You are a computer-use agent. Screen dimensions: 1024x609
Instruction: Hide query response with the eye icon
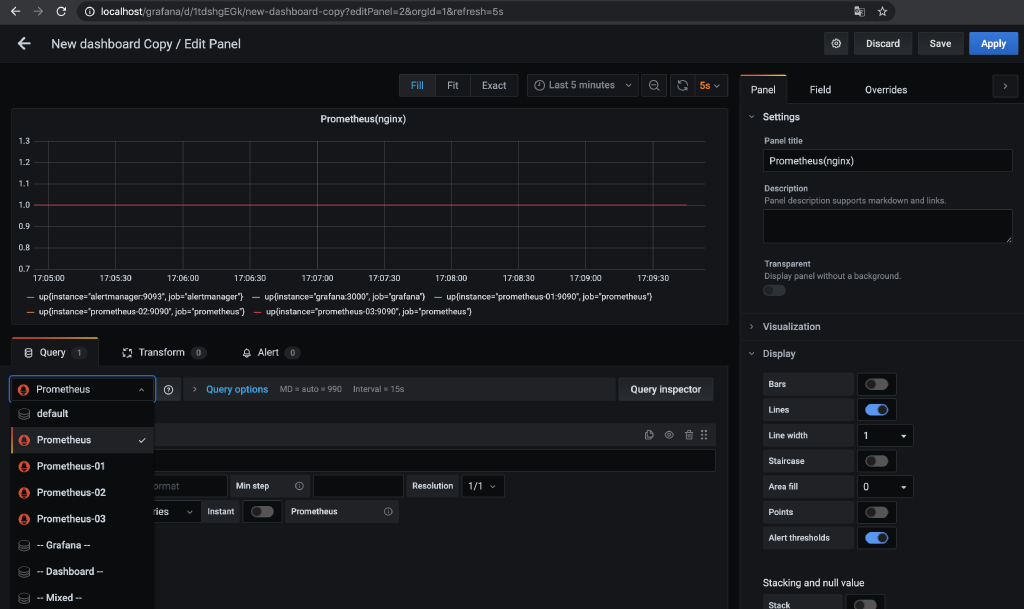tap(667, 434)
